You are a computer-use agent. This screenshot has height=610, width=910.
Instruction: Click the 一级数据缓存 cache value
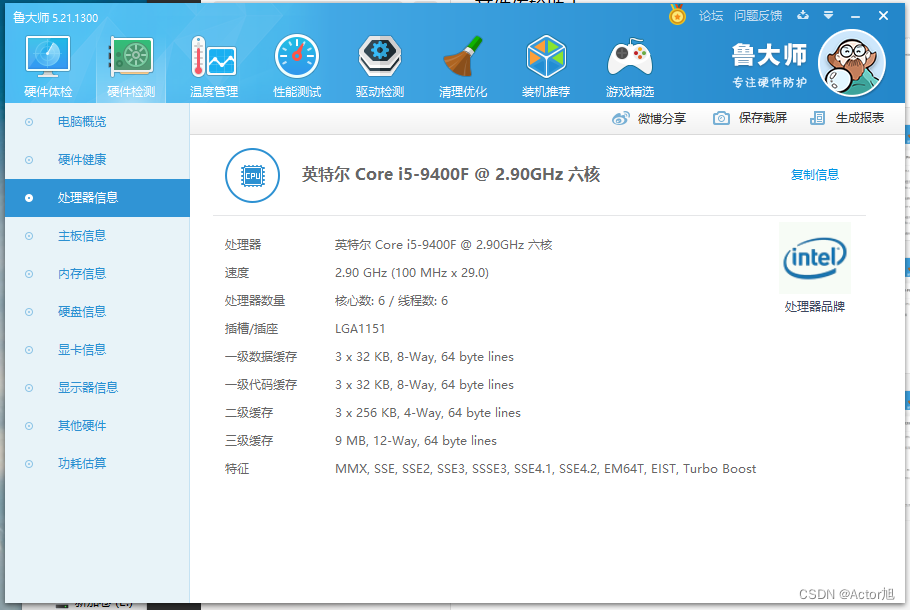tap(424, 357)
